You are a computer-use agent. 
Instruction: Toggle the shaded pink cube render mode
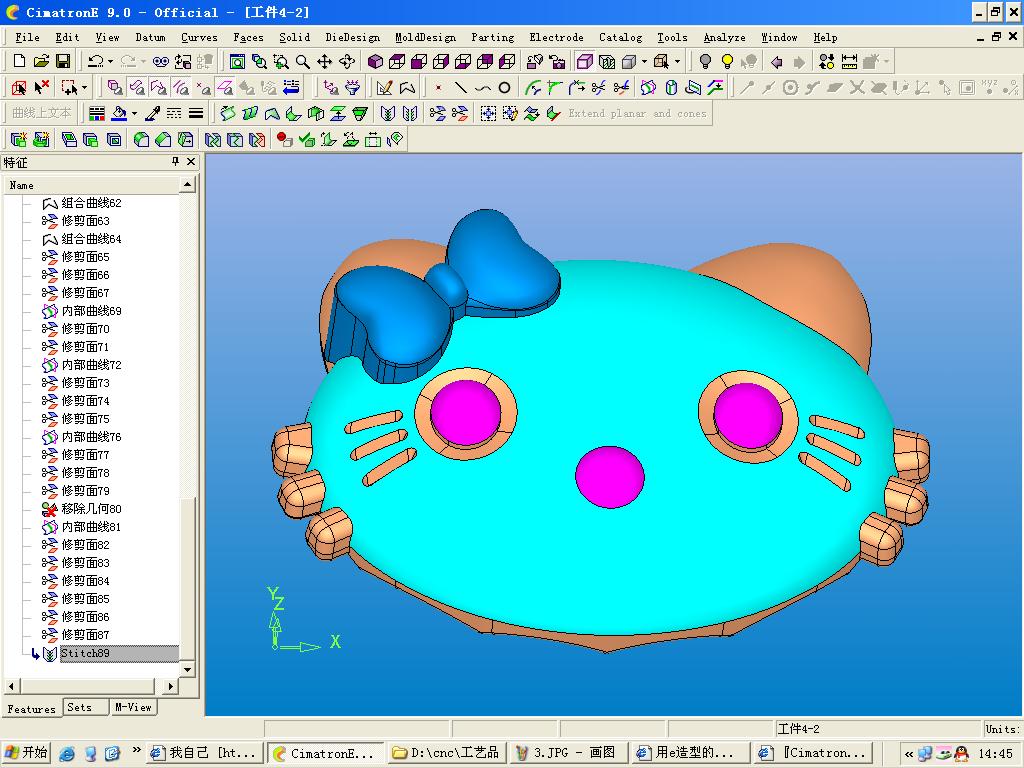584,61
